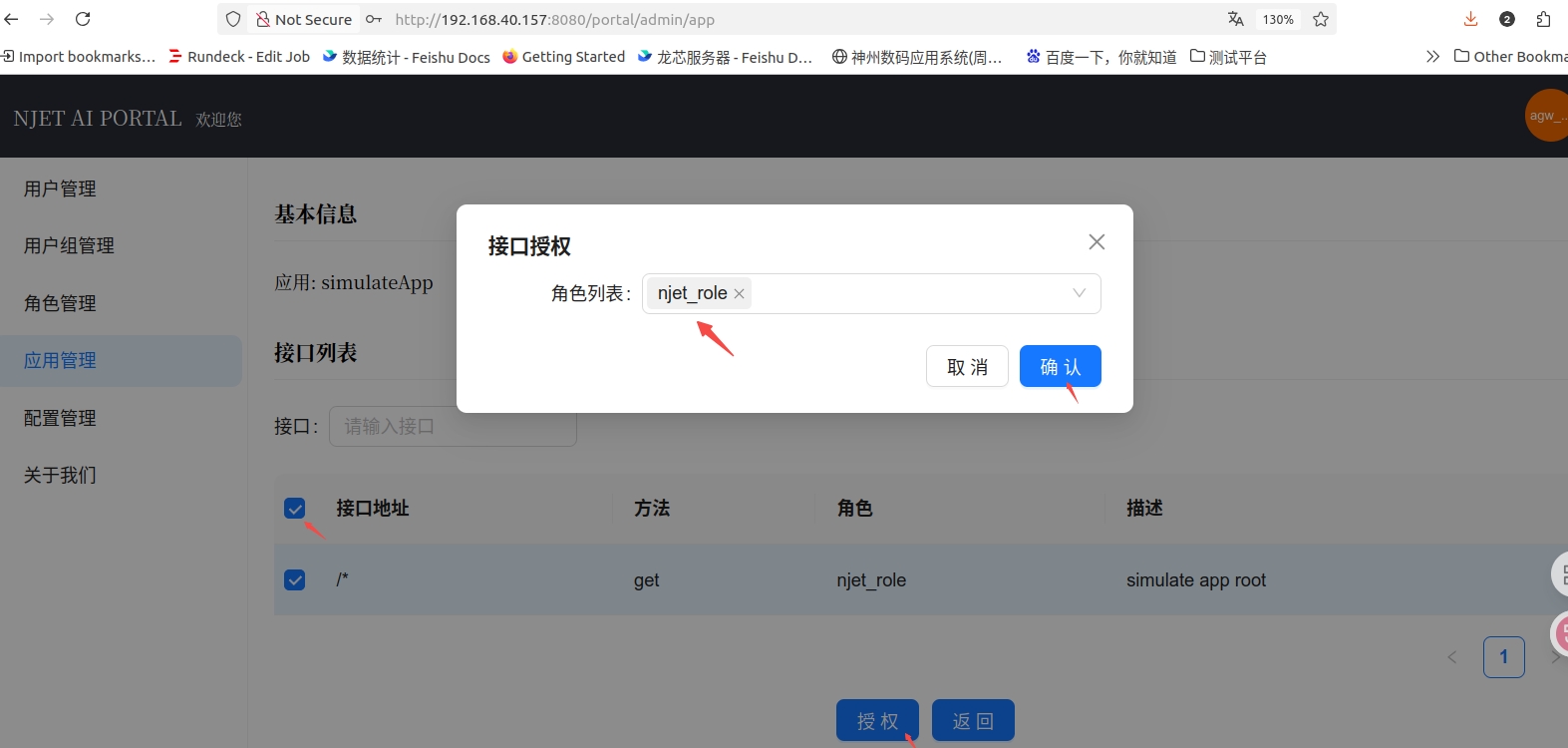Screen dimensions: 1568x748
Task: Expand the 角色列表 dropdown arrow
Action: point(1079,293)
